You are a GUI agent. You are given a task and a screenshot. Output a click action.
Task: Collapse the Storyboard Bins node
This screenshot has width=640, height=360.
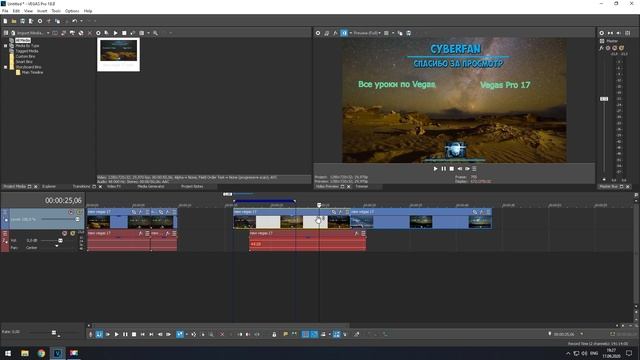[x=5, y=67]
